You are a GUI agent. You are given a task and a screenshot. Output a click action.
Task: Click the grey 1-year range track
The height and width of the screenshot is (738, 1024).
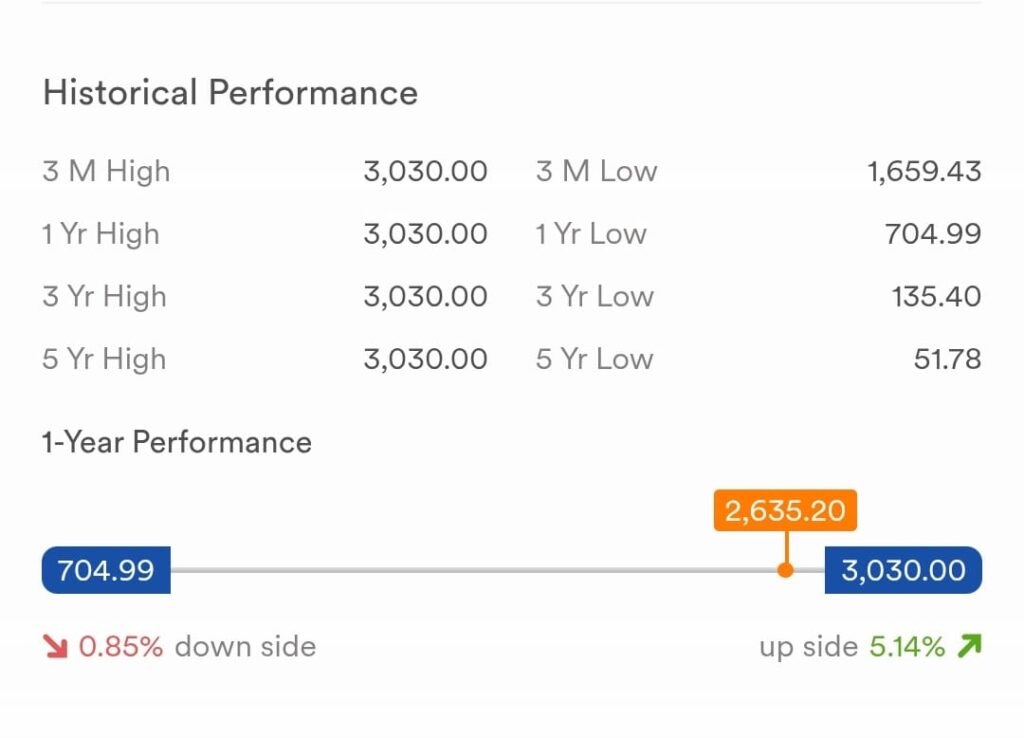point(498,570)
